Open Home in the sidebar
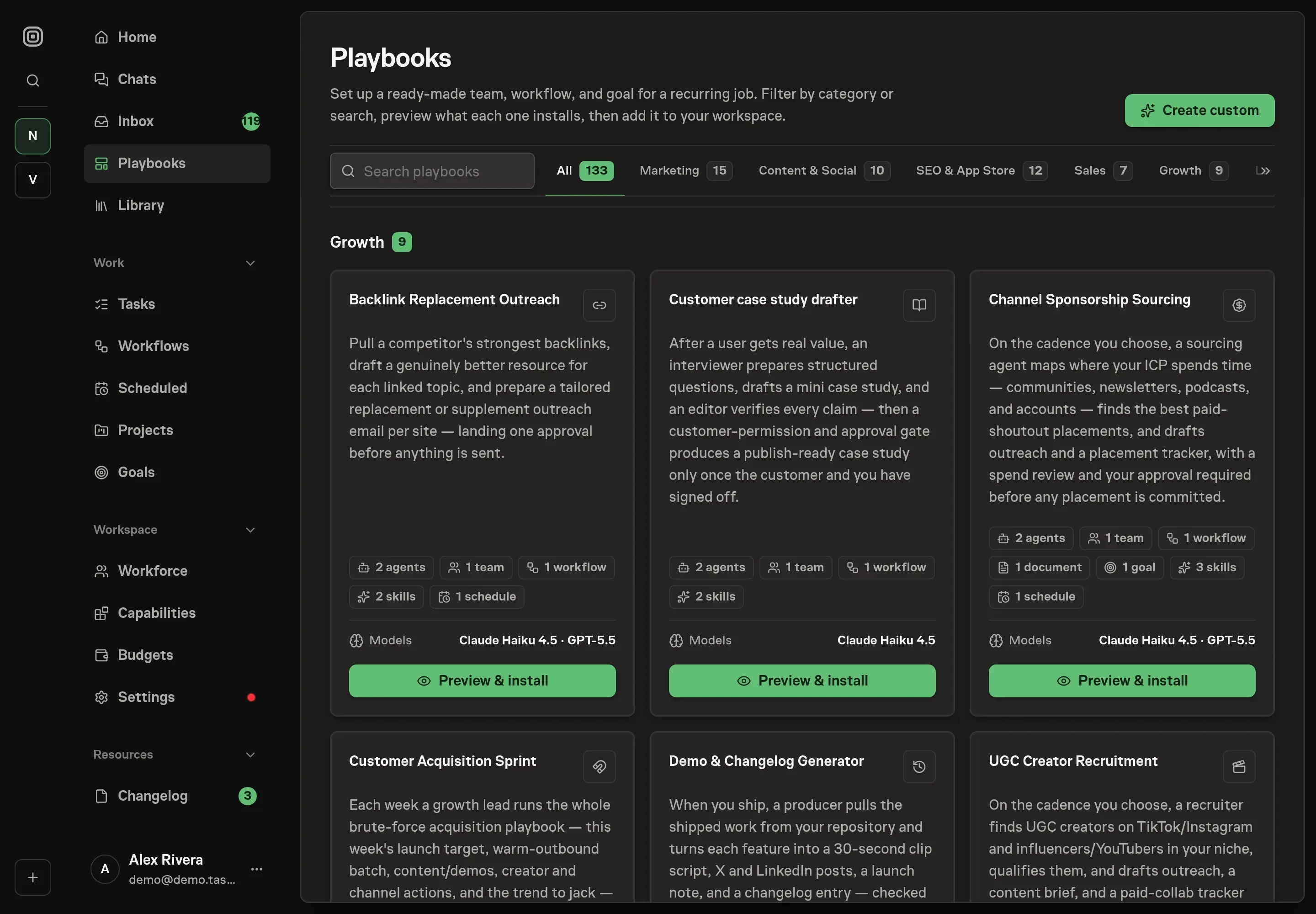This screenshot has height=914, width=1316. click(x=177, y=37)
